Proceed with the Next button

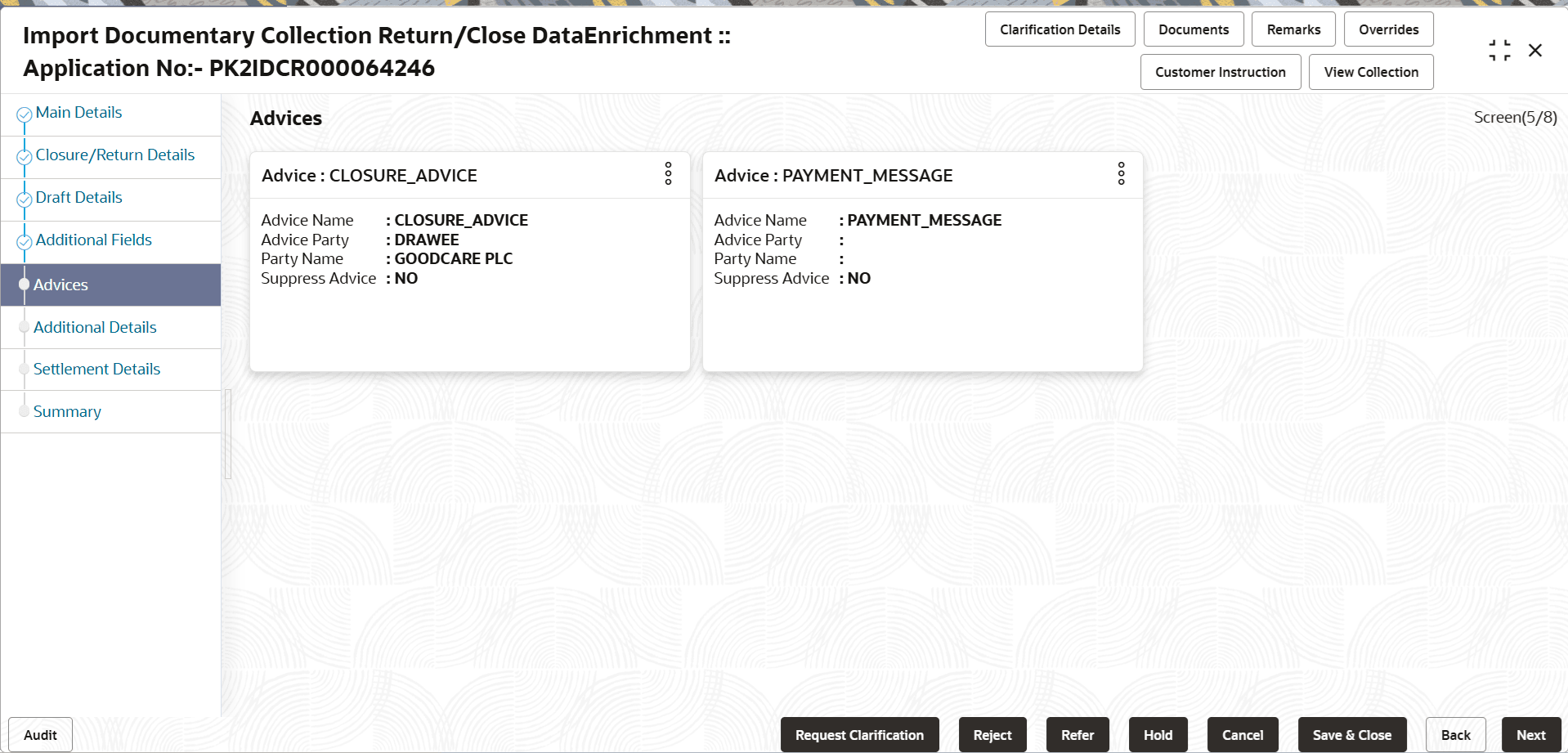click(1531, 735)
